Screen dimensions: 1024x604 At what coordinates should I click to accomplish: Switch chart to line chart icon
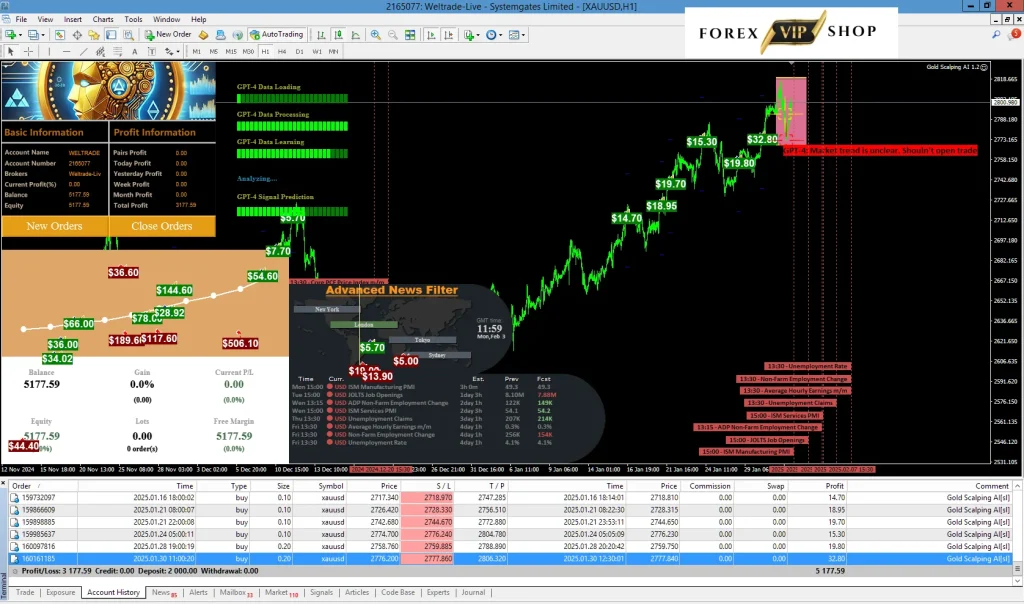click(356, 35)
